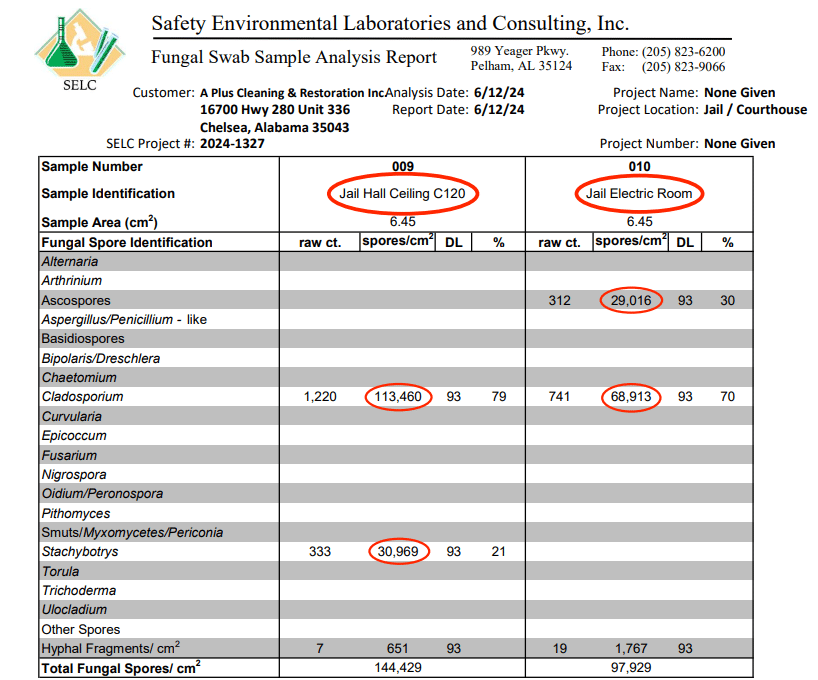Click the circled Jail Hall Ceiling C120 label

[402, 194]
